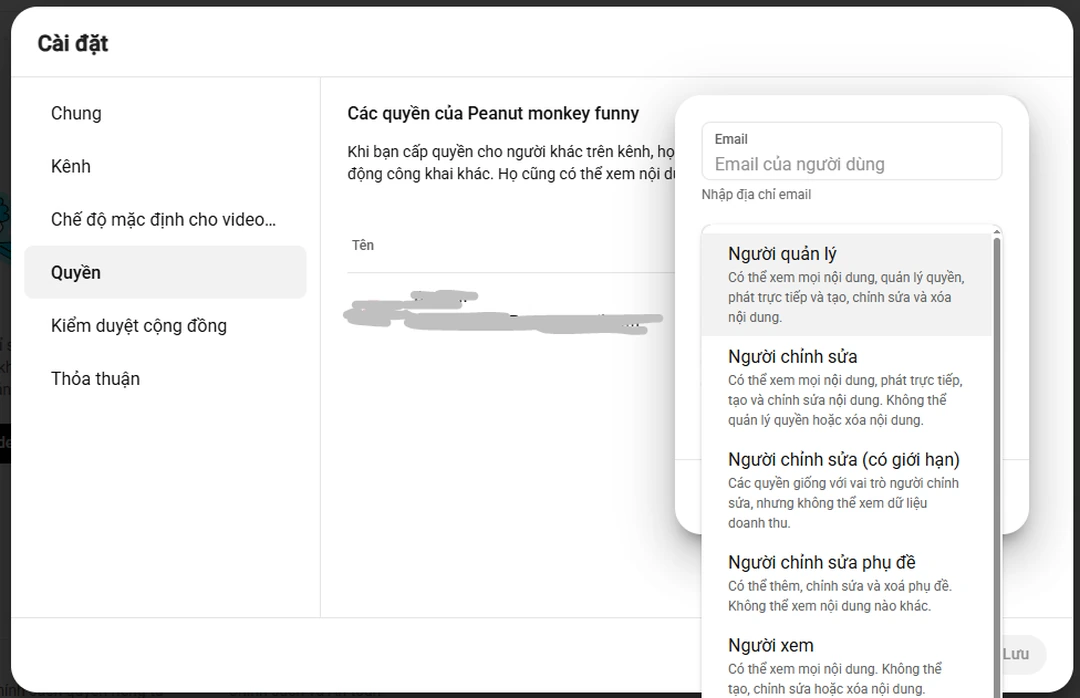Click heading "Các quyền của Peanut monkey funny"
This screenshot has height=698, width=1080.
493,113
